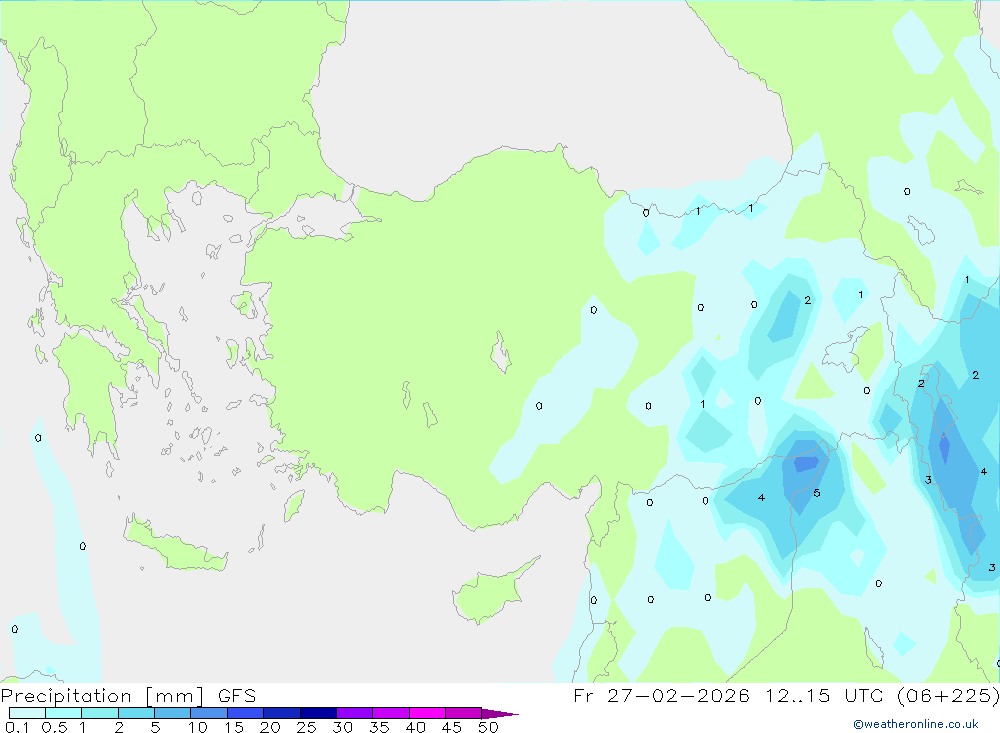Click the '40' legend scale label
Viewport: 1000px width, 733px height.
pos(415,727)
